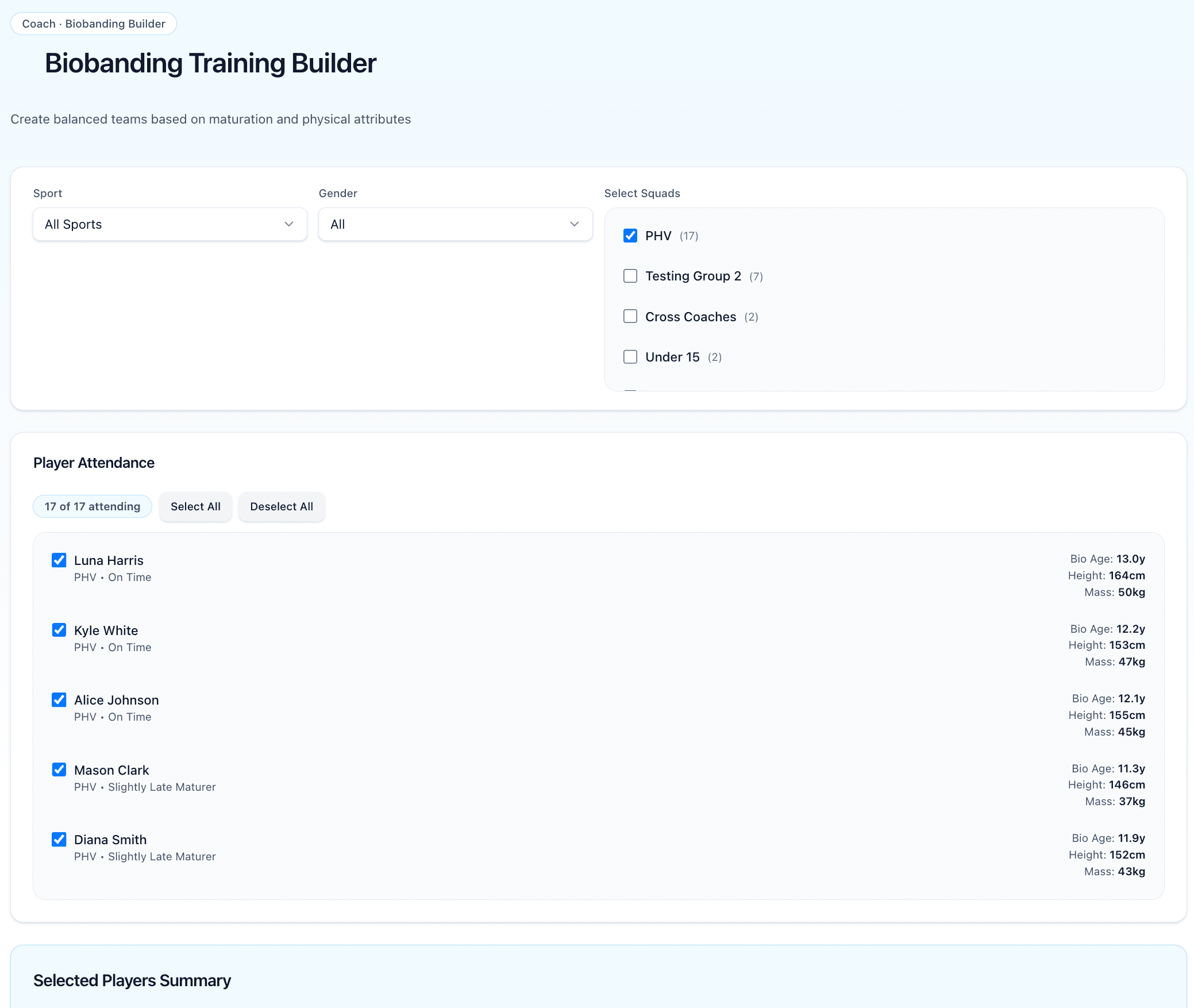Click the player name Luna Harris
The height and width of the screenshot is (1008, 1194).
click(x=109, y=560)
